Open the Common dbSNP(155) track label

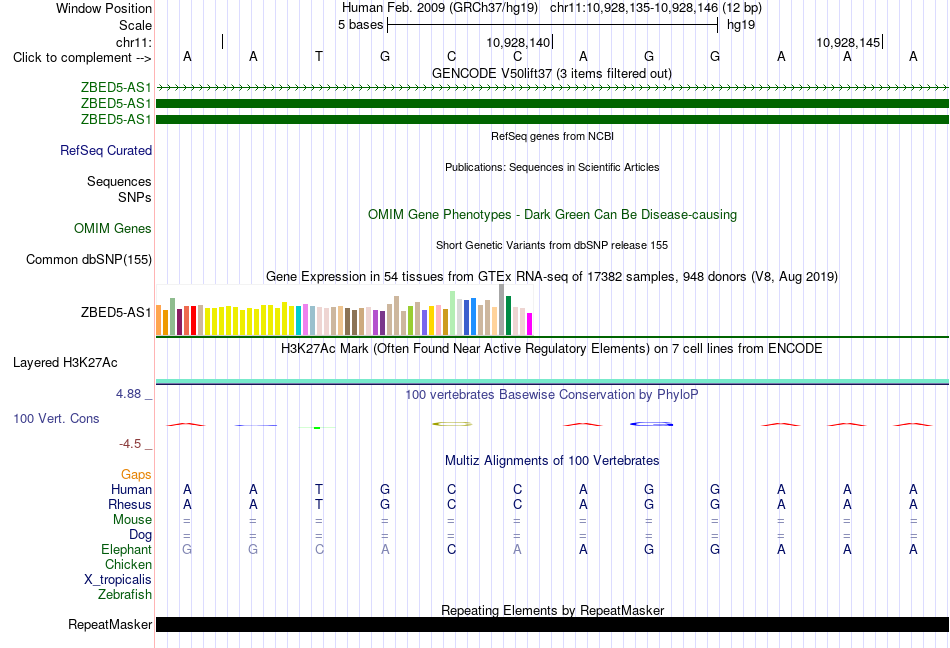tap(88, 259)
